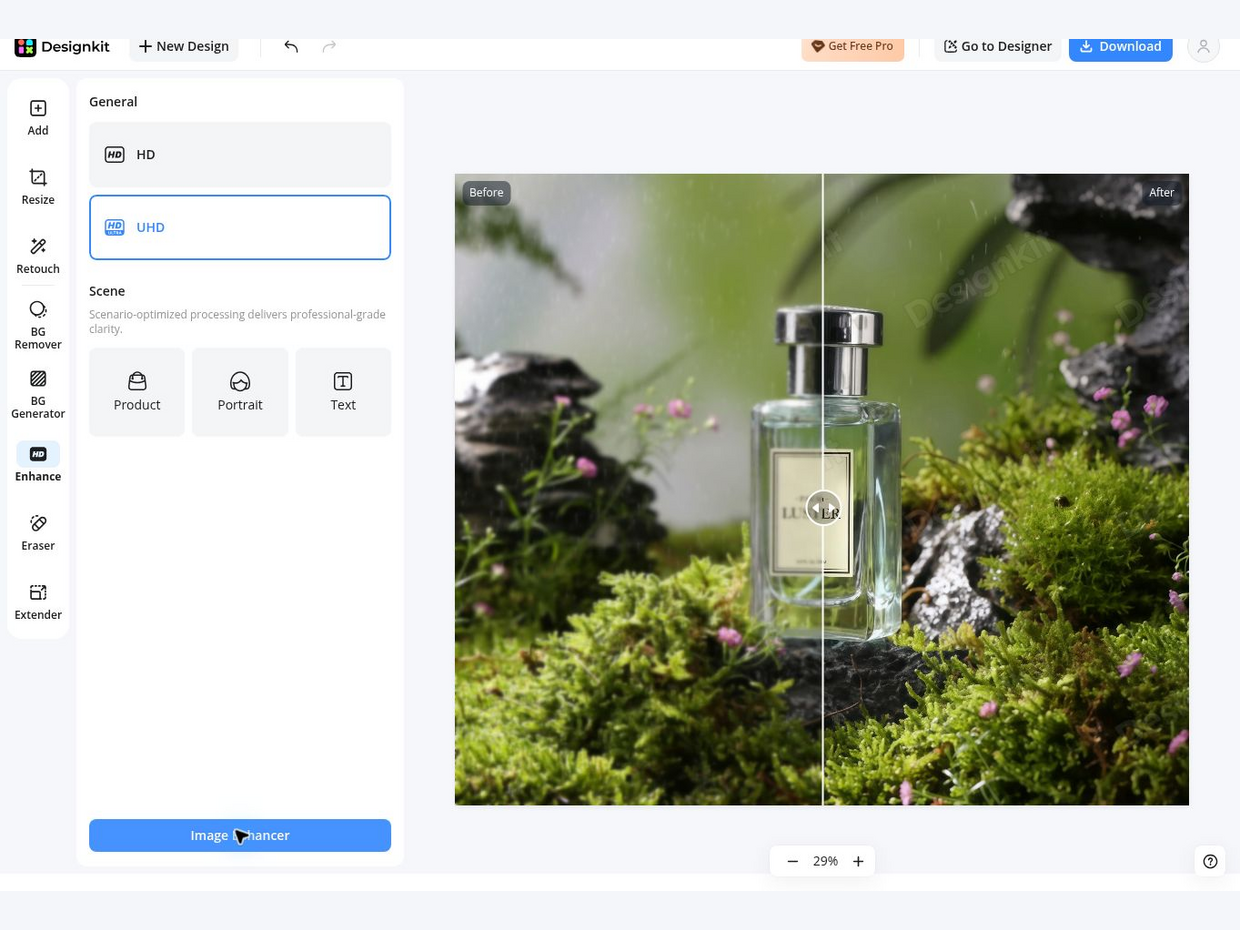Screen dimensions: 1240x930
Task: Open the Retouch tool
Action: [38, 255]
